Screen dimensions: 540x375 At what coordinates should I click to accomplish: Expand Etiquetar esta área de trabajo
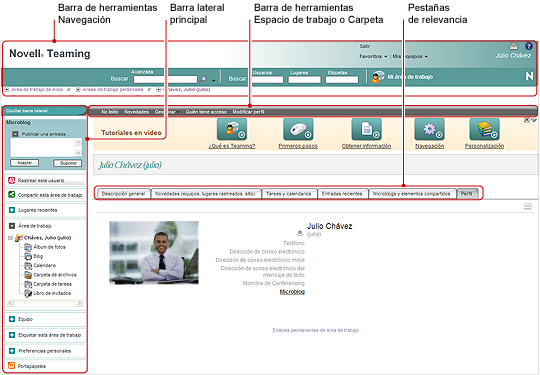[12, 335]
